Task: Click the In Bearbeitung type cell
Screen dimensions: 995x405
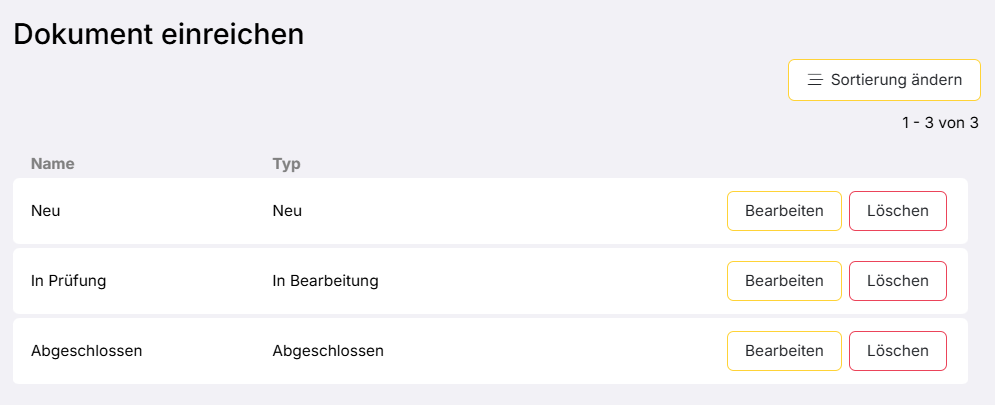Action: click(325, 281)
